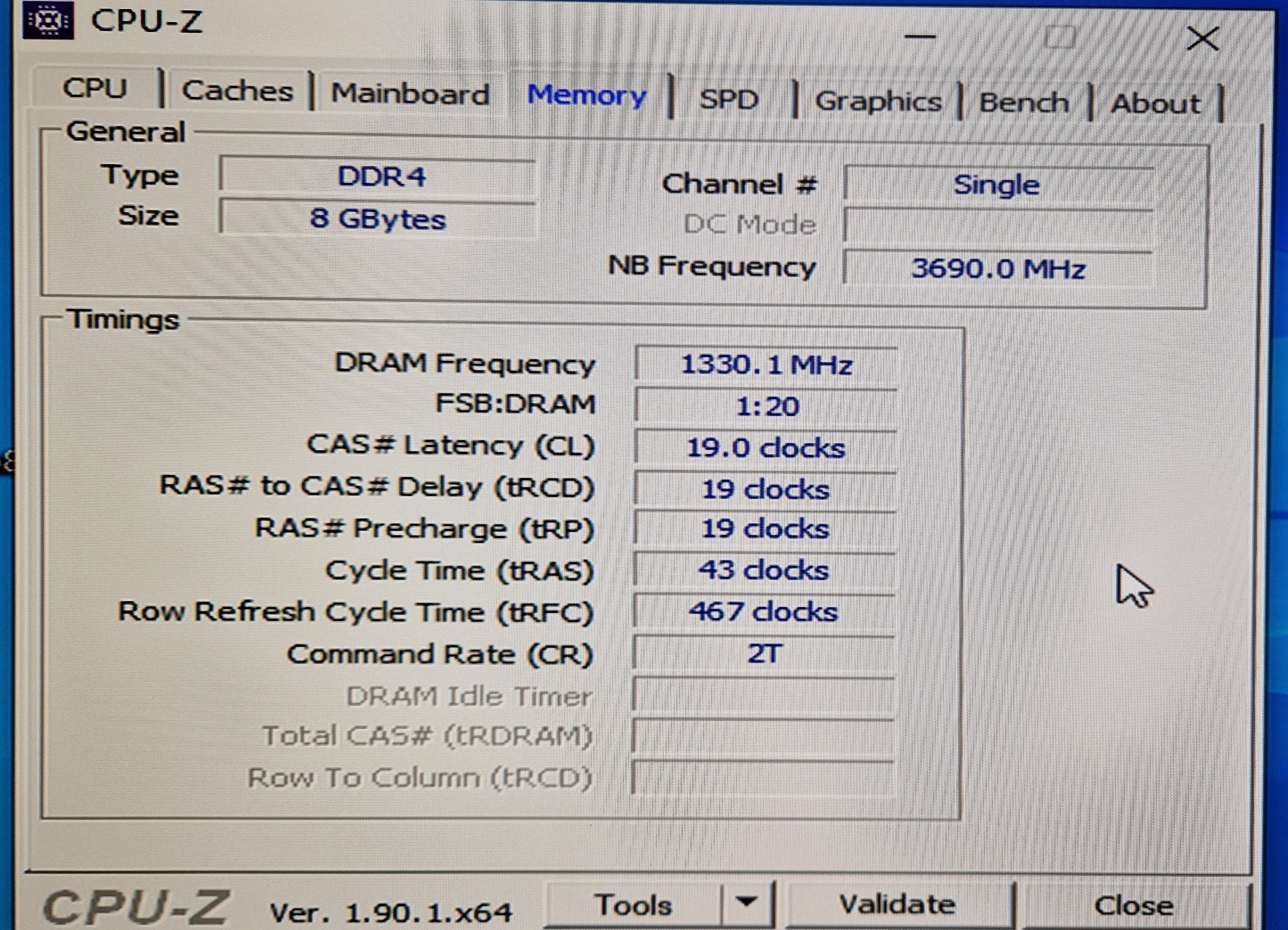
Task: Open the Tools dropdown arrow
Action: [746, 902]
